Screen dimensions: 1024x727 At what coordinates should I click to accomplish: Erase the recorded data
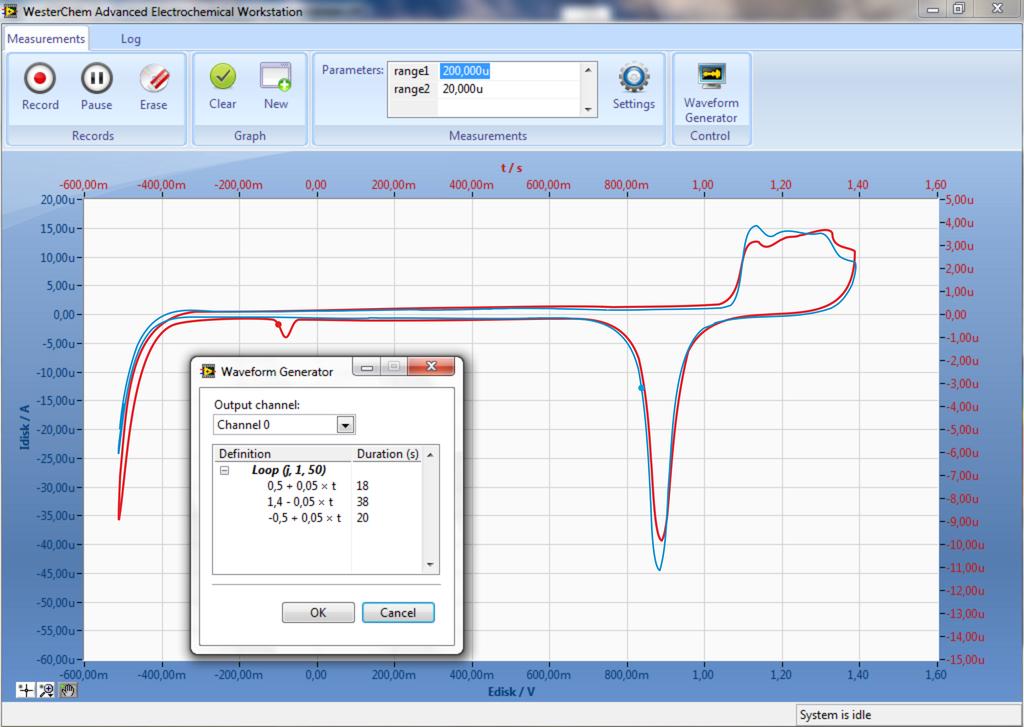[153, 87]
